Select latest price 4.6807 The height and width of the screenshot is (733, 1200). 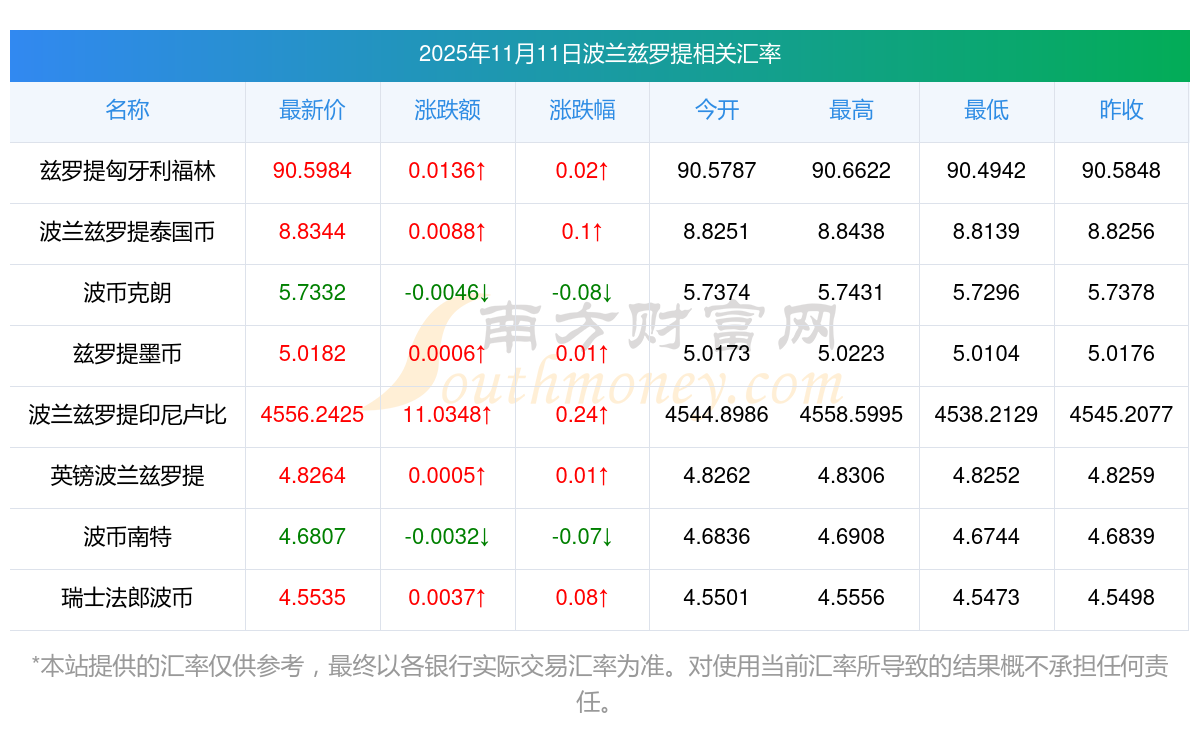312,537
